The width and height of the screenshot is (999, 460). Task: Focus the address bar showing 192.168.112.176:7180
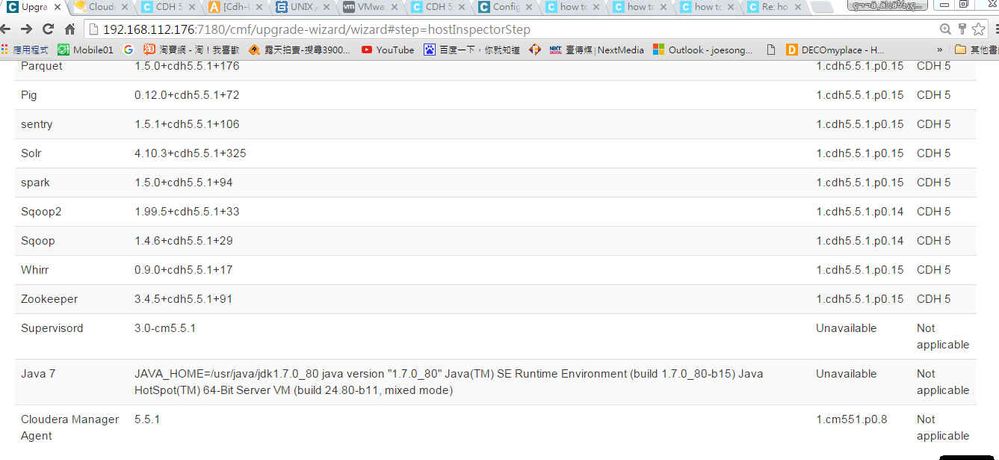tap(510, 29)
